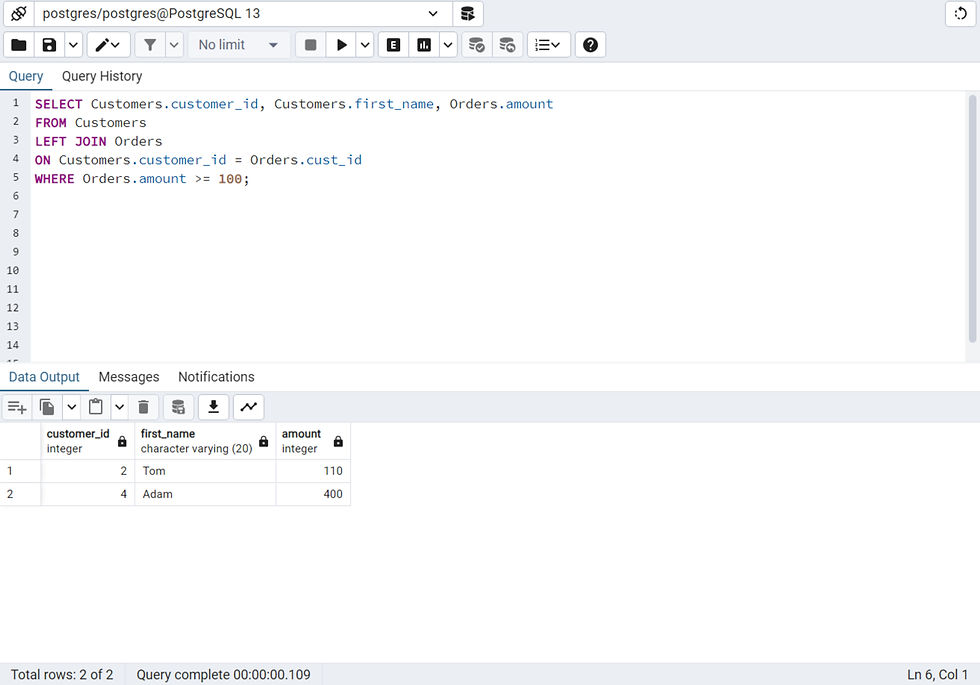Expand the save options arrow
Screen dimensions: 980x685
point(73,44)
